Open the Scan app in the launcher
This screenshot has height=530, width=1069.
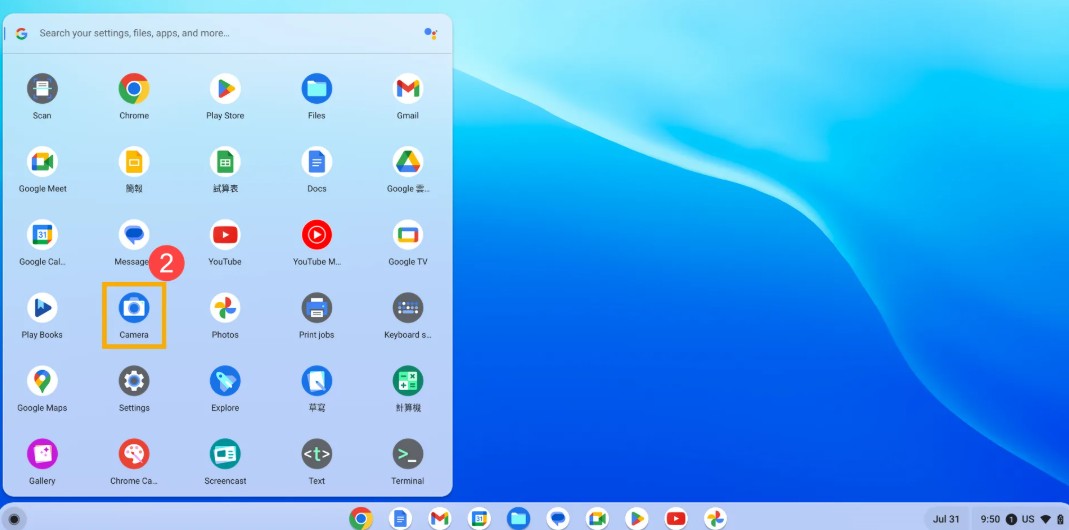42,89
